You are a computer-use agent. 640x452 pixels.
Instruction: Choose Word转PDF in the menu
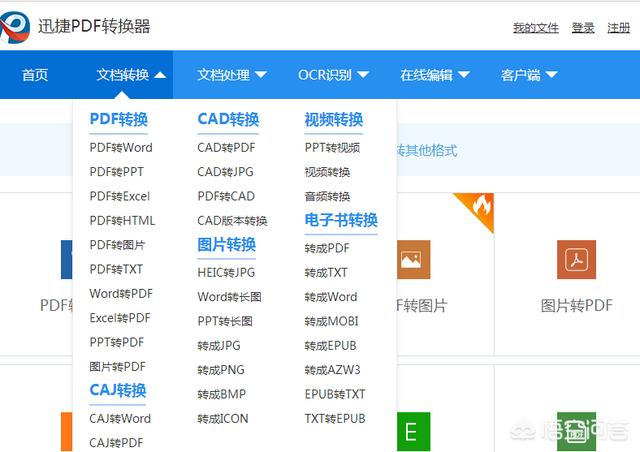(x=121, y=294)
